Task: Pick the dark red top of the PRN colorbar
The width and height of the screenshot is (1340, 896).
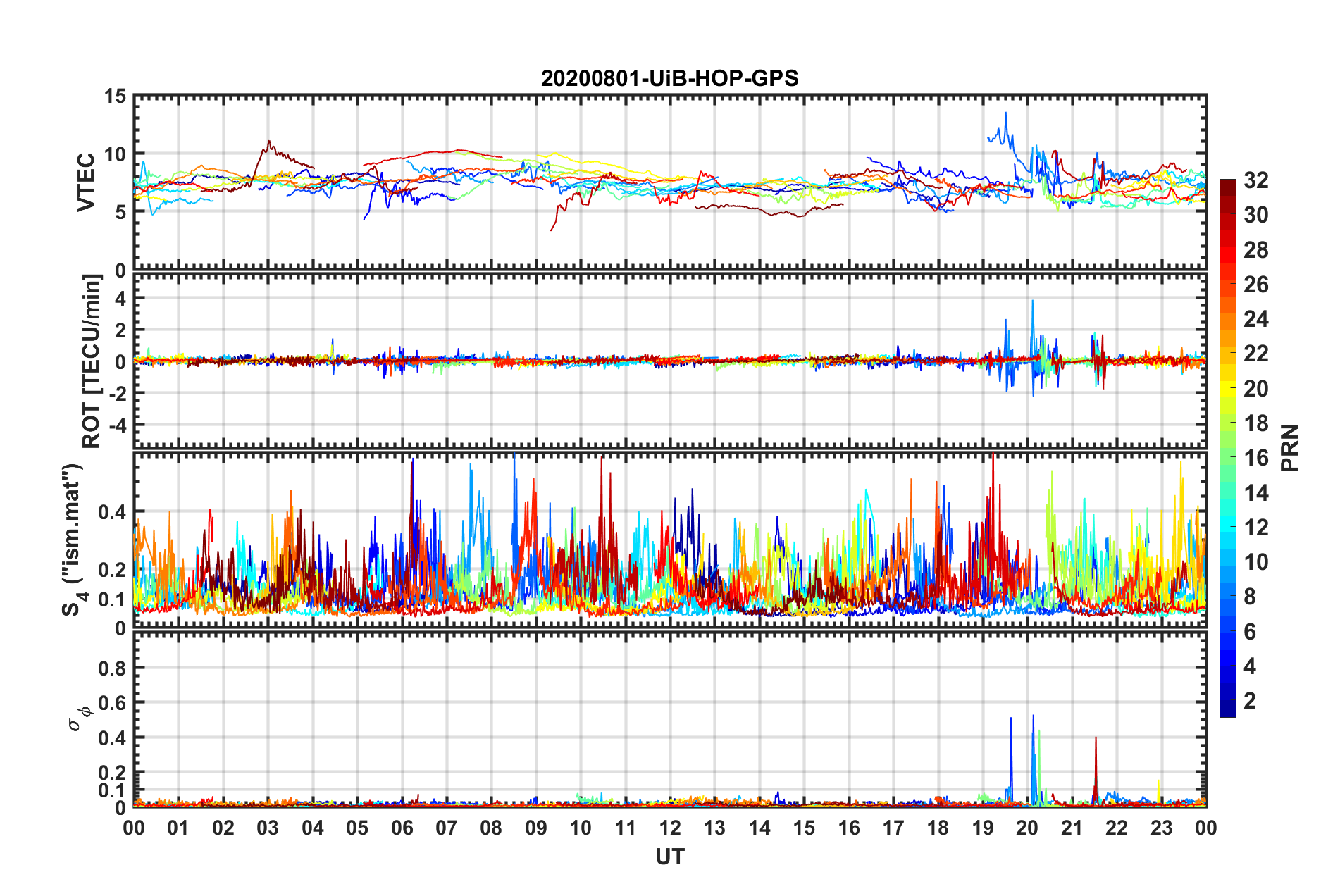Action: (x=1227, y=185)
